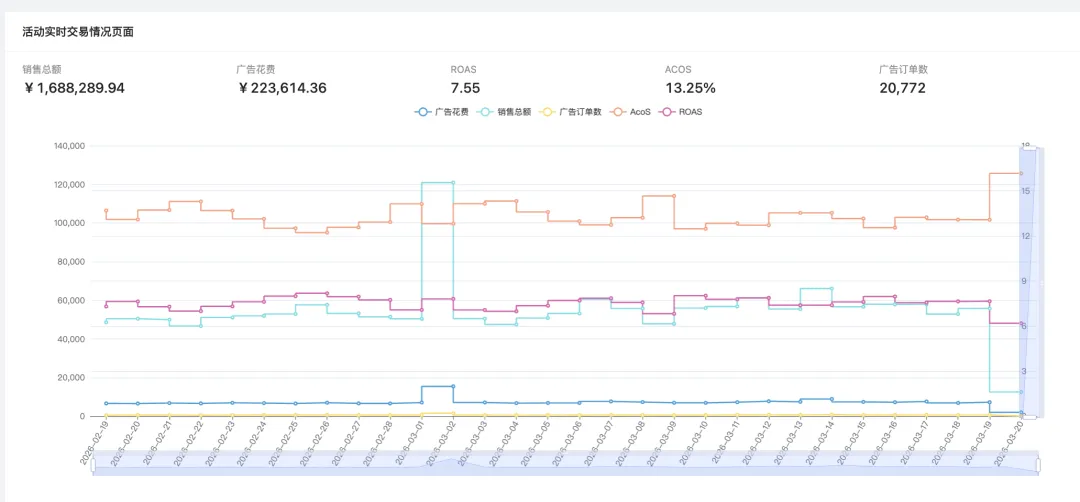This screenshot has height=502, width=1080.
Task: Click the 活动实时交易情况页面 title
Action: point(78,32)
